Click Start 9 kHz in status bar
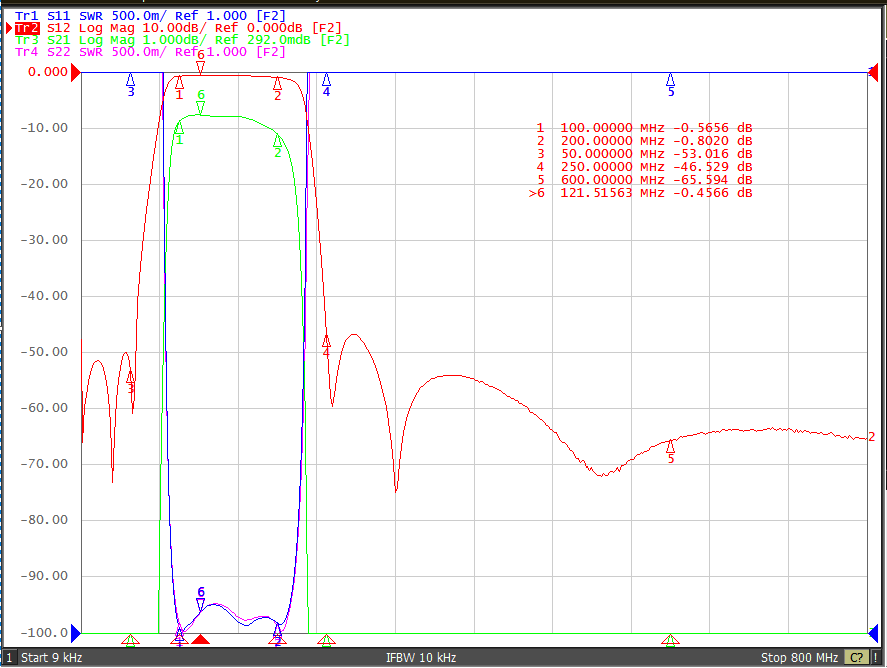 click(x=51, y=658)
